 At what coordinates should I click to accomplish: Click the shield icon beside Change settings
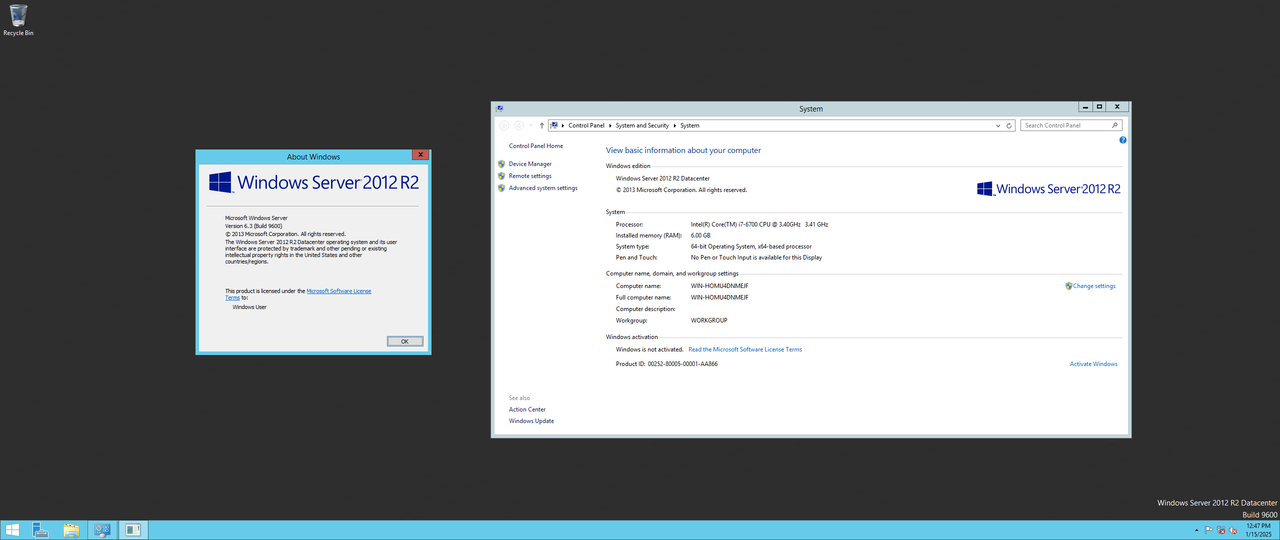(1069, 286)
